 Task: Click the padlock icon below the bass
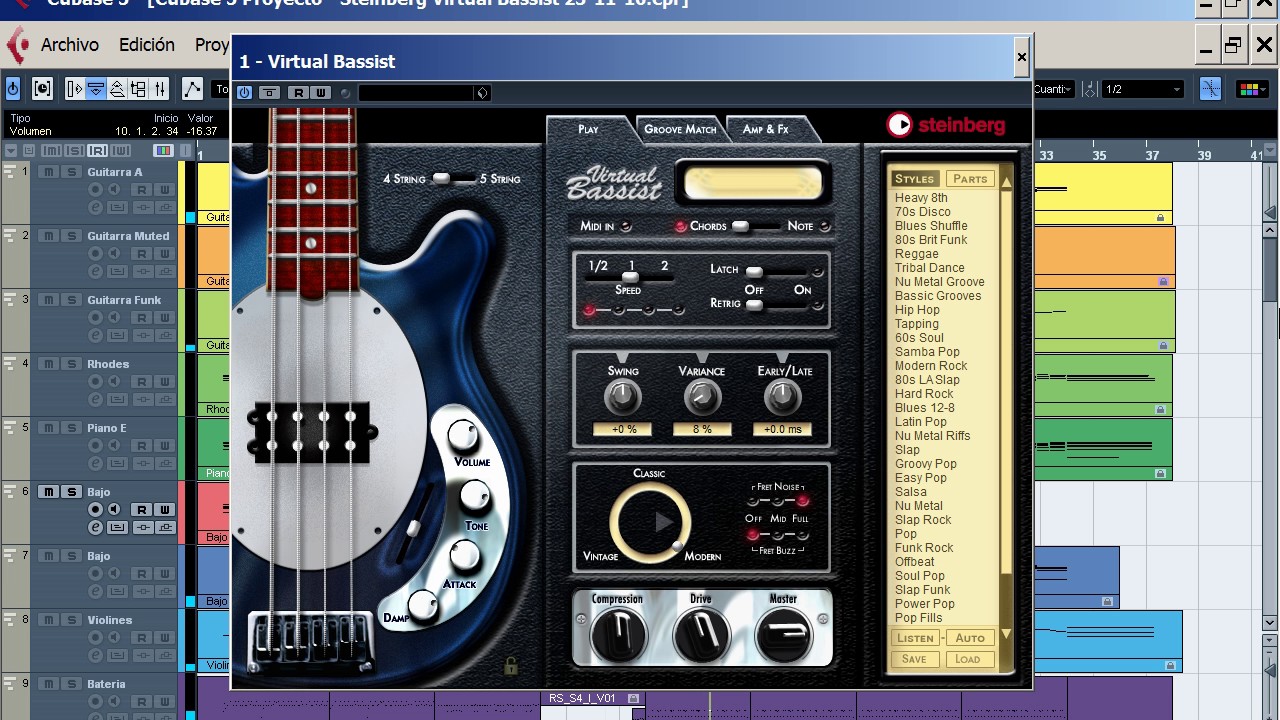[x=510, y=665]
